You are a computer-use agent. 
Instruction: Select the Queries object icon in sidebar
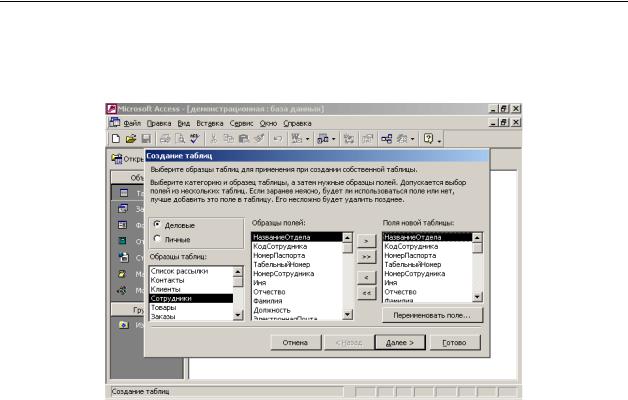(123, 208)
